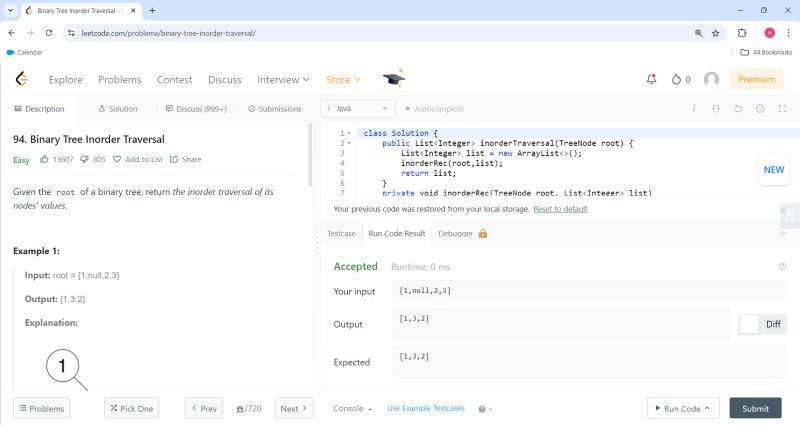Click the description panel scrollbar

click(x=309, y=155)
